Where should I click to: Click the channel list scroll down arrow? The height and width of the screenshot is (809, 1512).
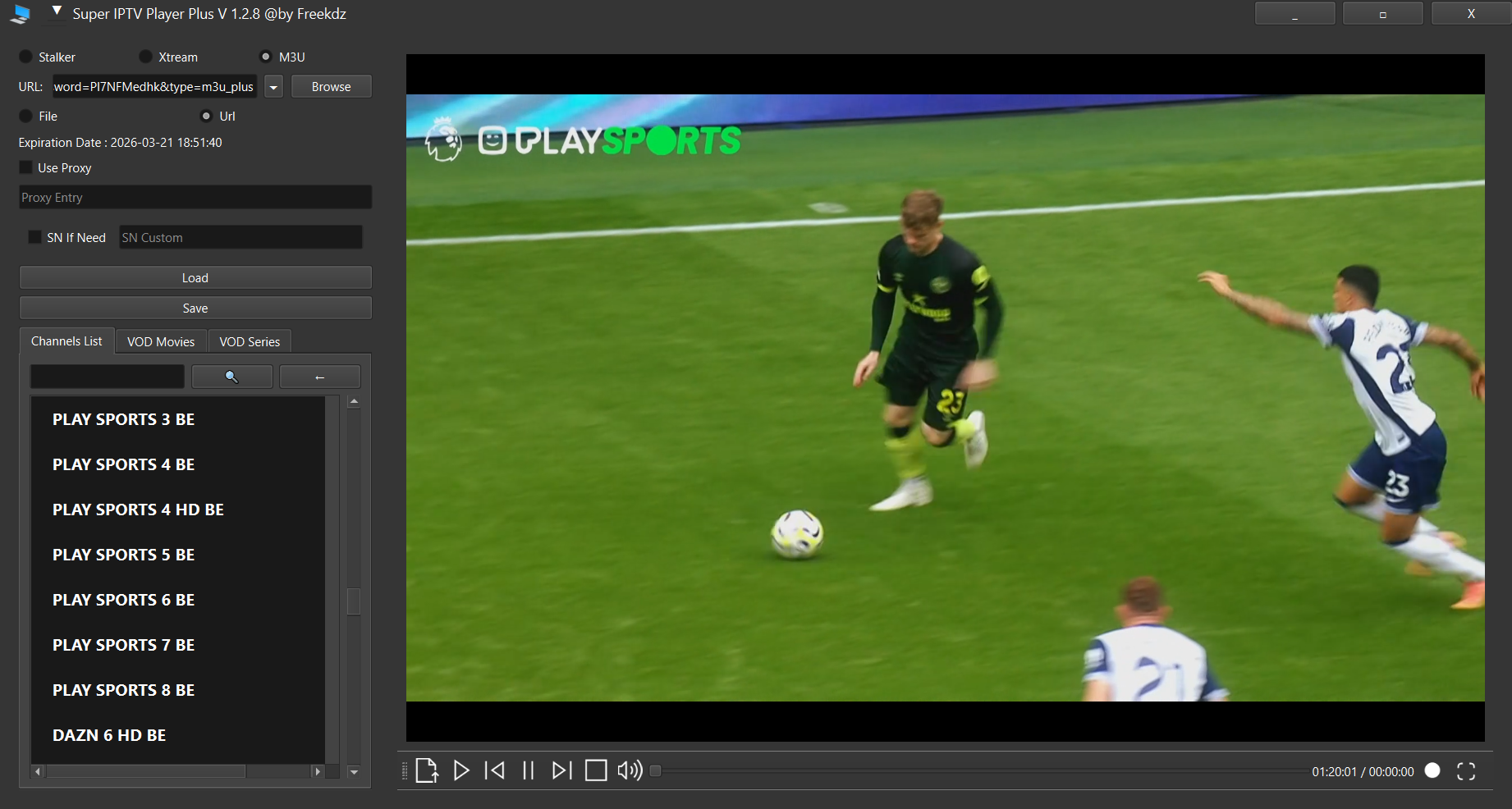[x=354, y=772]
